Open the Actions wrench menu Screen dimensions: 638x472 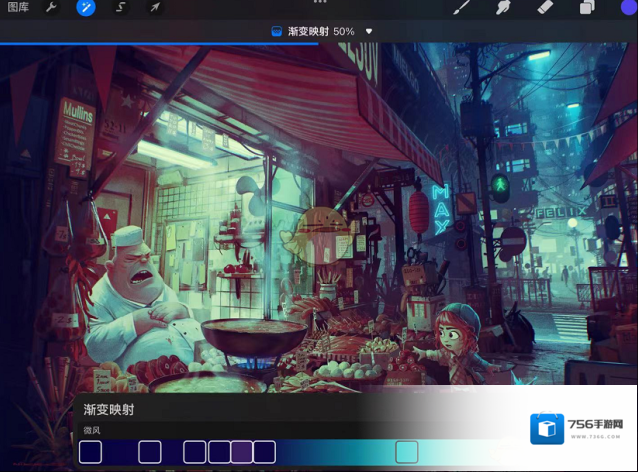[x=52, y=8]
